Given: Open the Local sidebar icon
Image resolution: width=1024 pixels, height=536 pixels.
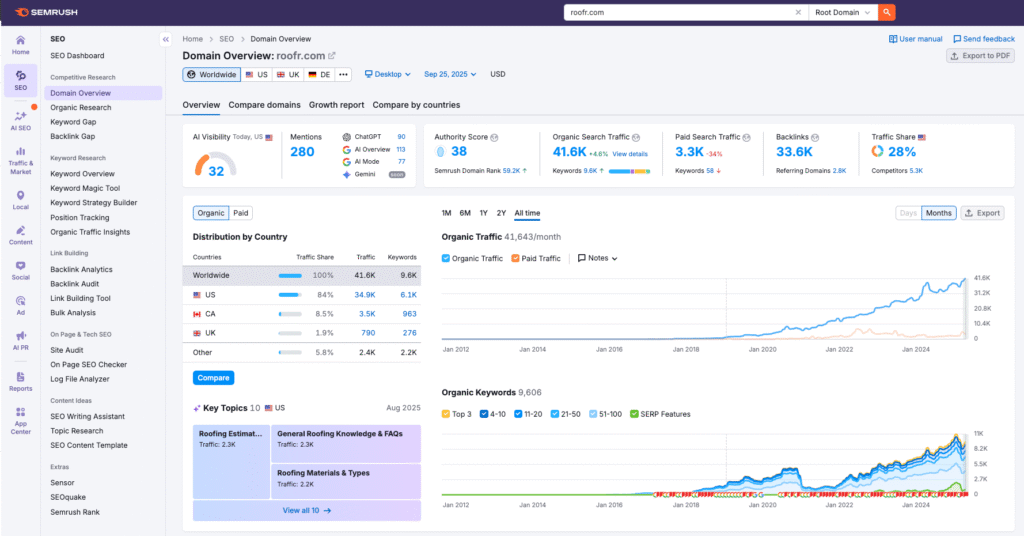Looking at the screenshot, I should pos(20,200).
